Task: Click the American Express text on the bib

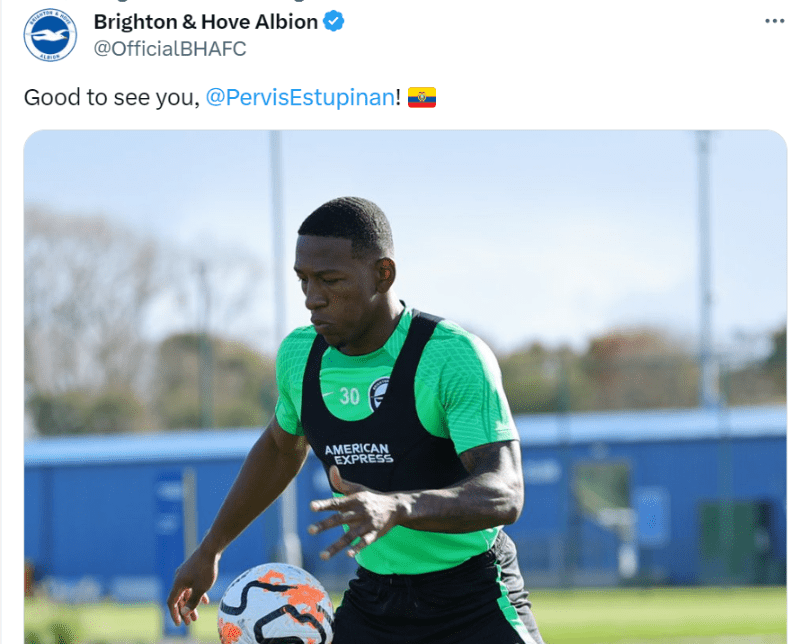Action: pyautogui.click(x=359, y=454)
